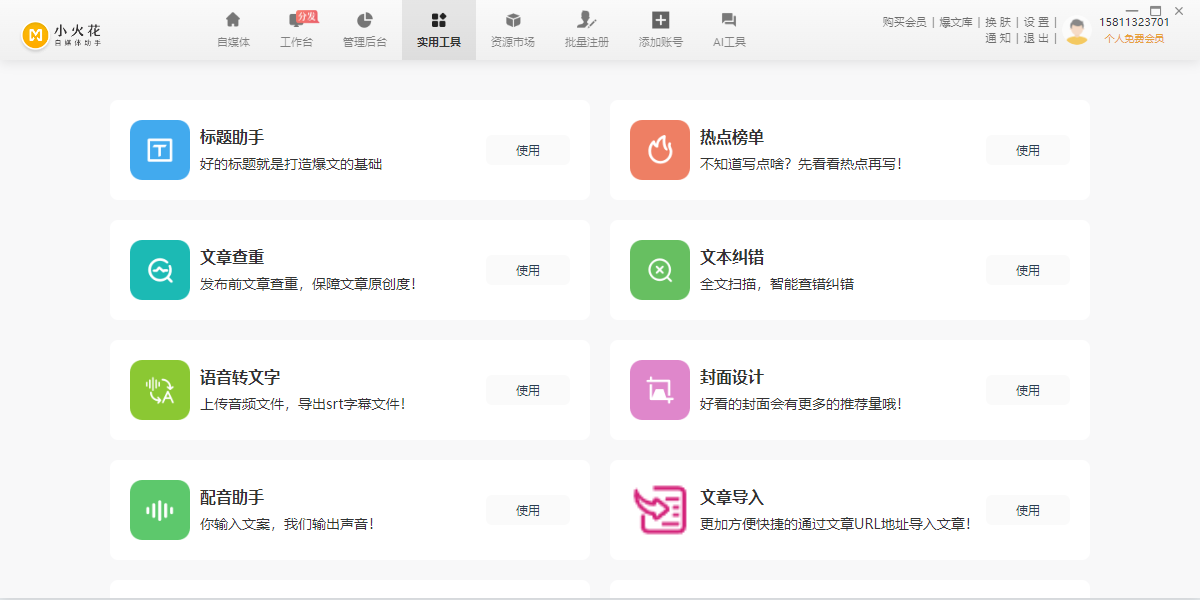Use the 配音助手 tool
The width and height of the screenshot is (1200, 600).
click(x=528, y=510)
